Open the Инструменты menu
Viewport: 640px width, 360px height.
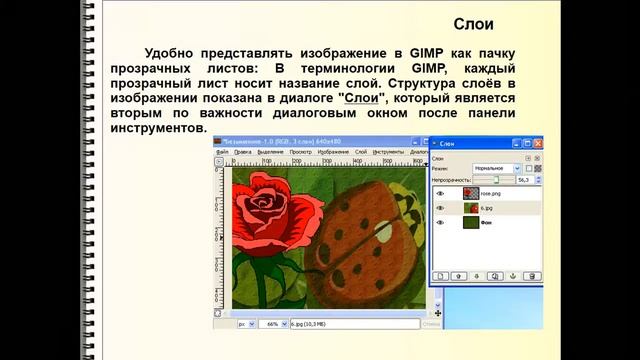click(388, 152)
